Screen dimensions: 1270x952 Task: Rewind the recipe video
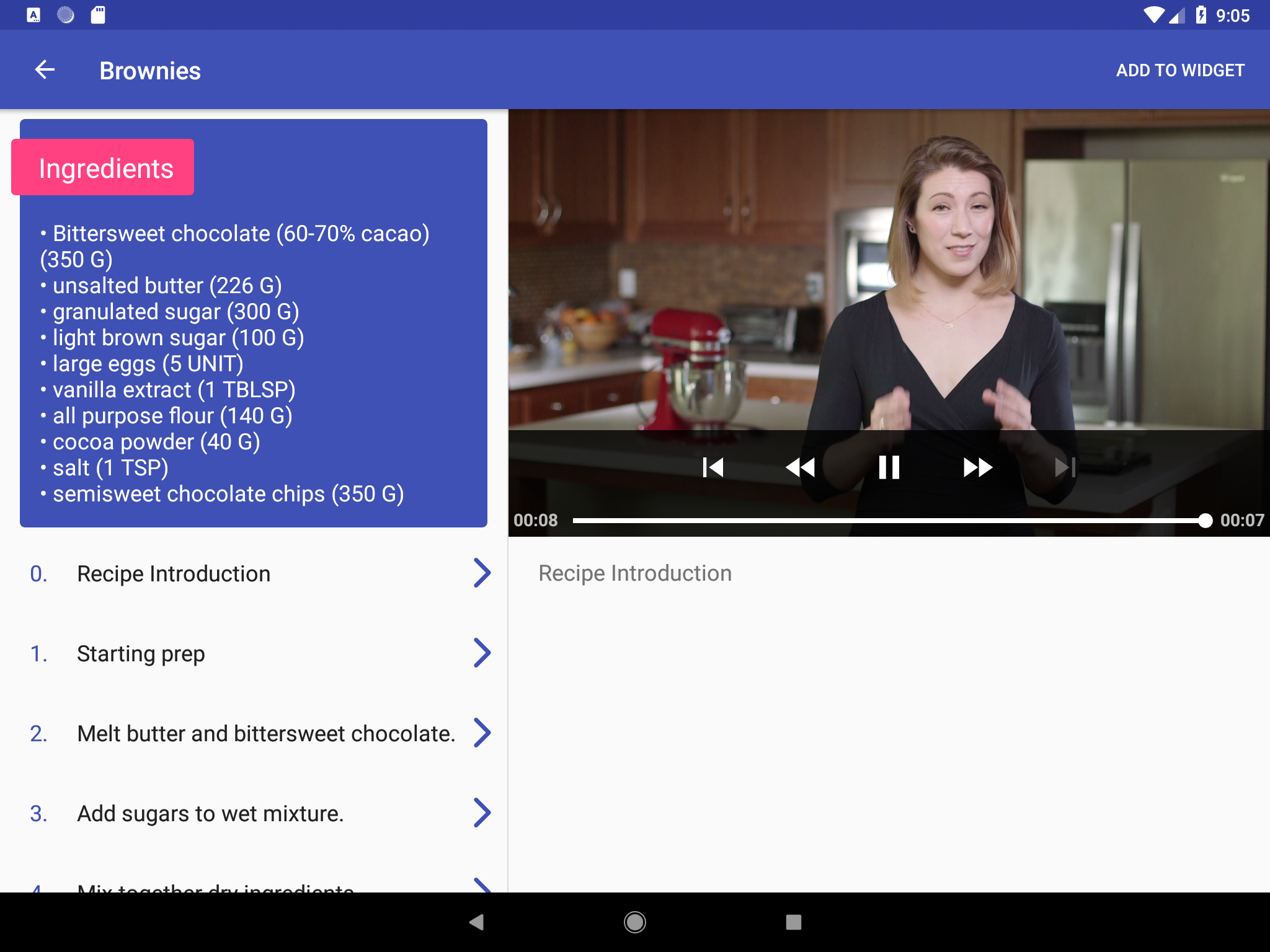(800, 467)
